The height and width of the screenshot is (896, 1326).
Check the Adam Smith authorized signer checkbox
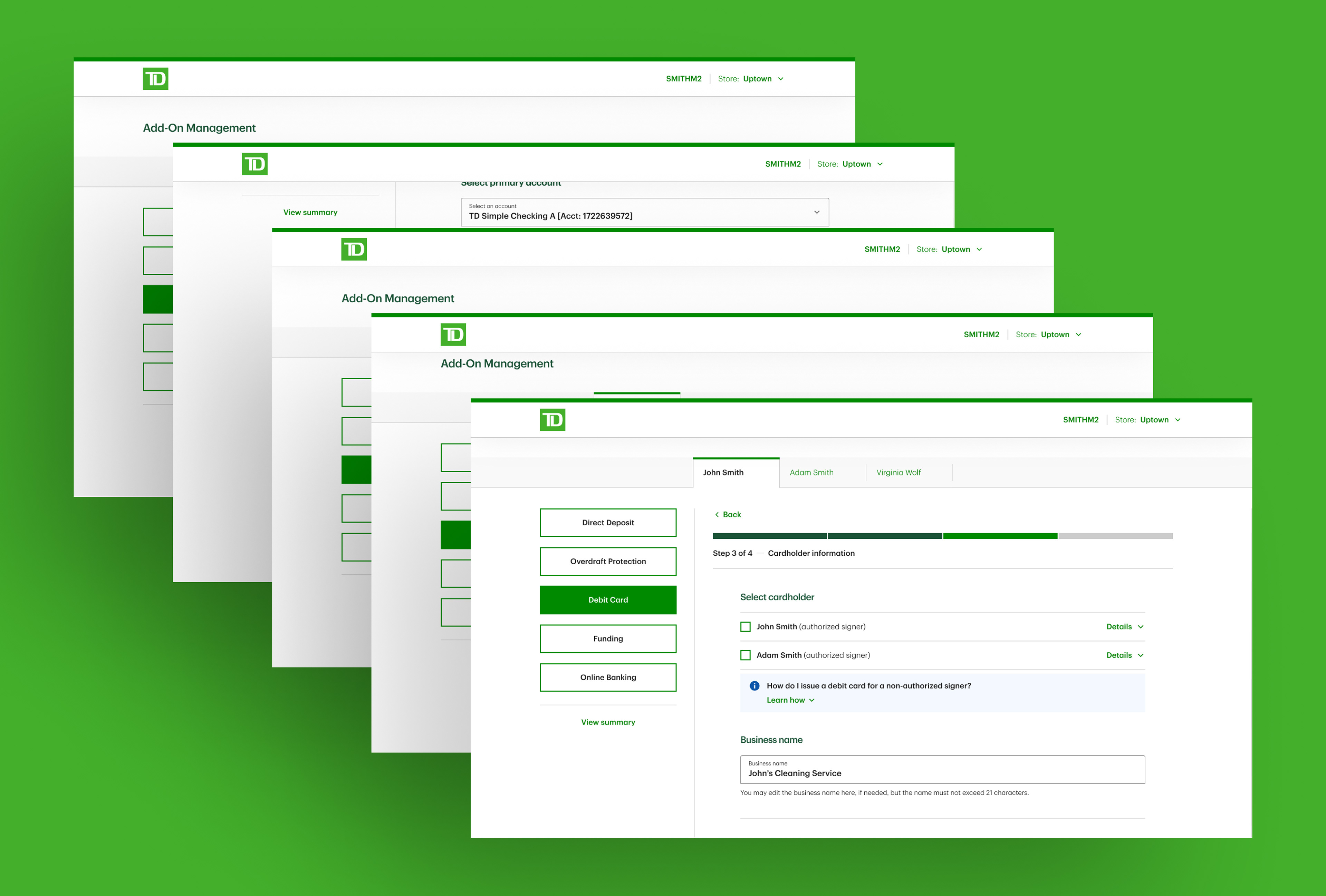(x=745, y=655)
